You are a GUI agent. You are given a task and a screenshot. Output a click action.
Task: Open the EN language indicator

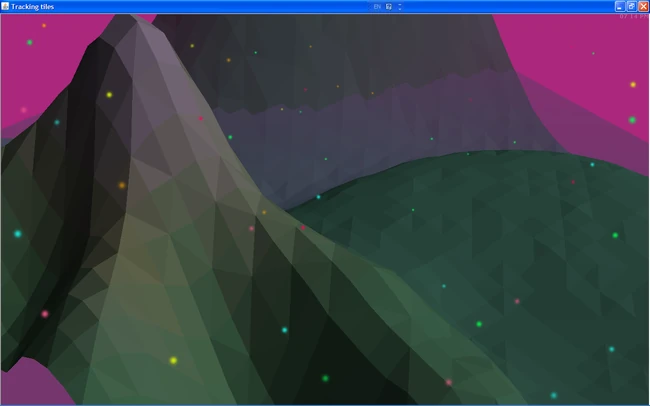pos(377,7)
